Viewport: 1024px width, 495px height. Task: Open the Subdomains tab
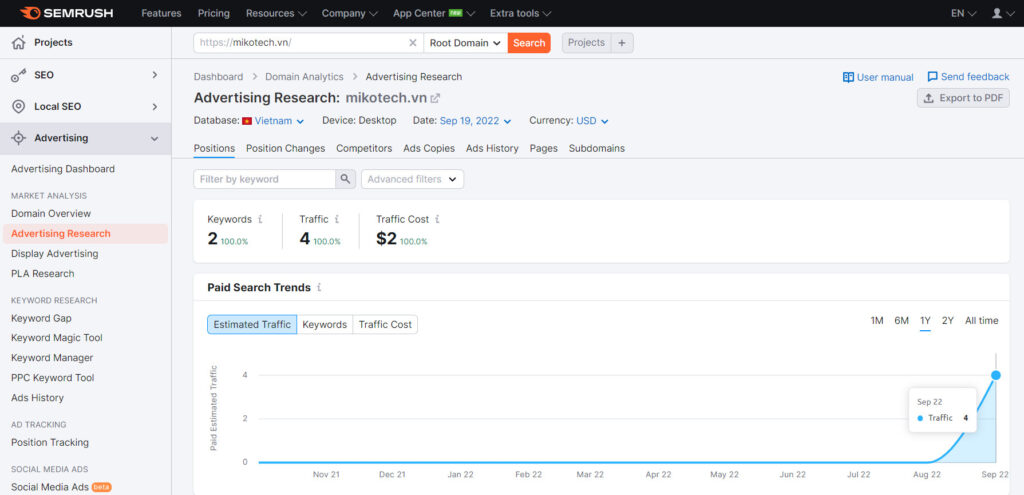pyautogui.click(x=597, y=148)
